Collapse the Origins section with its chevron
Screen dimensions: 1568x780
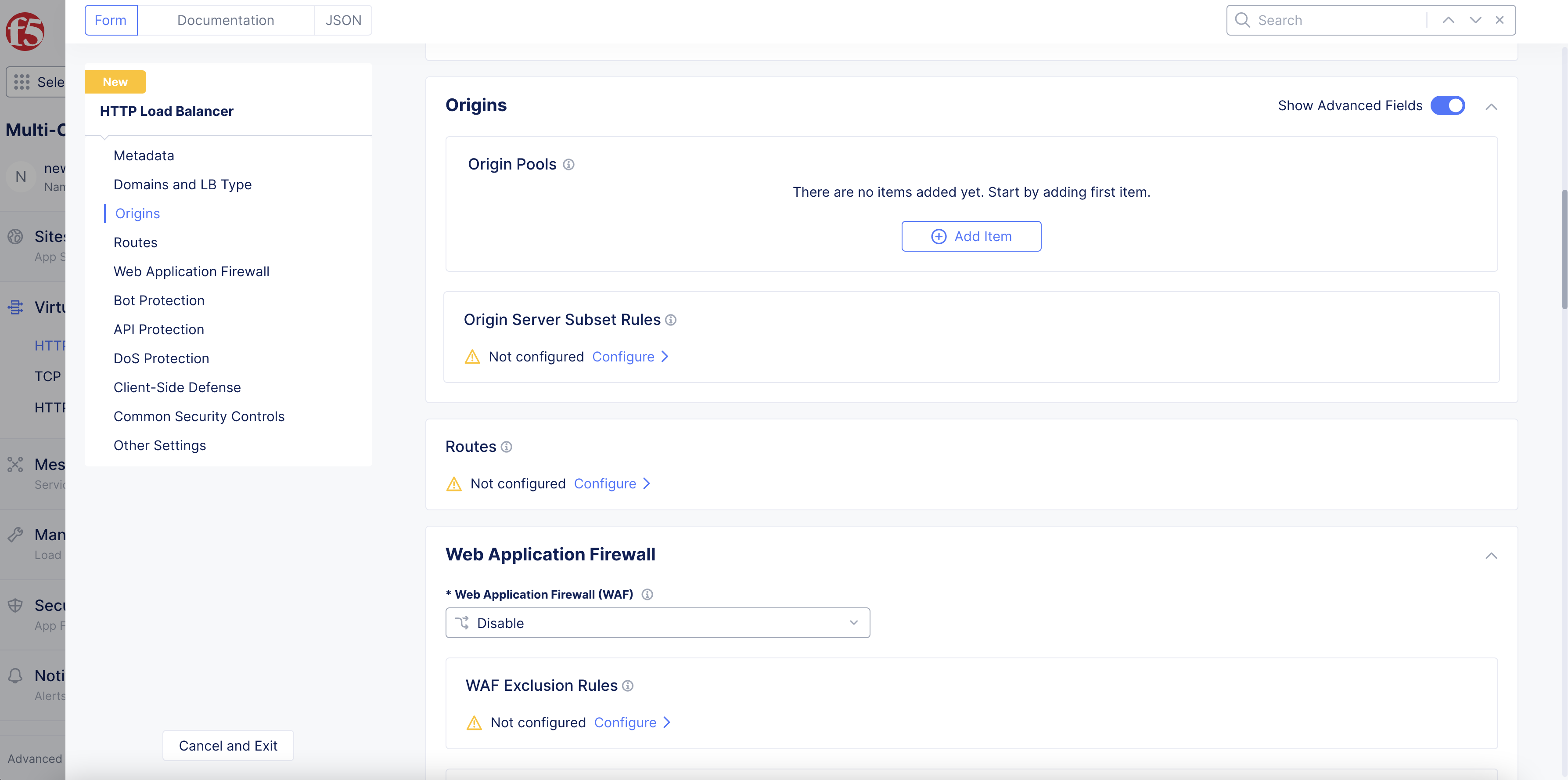coord(1492,107)
